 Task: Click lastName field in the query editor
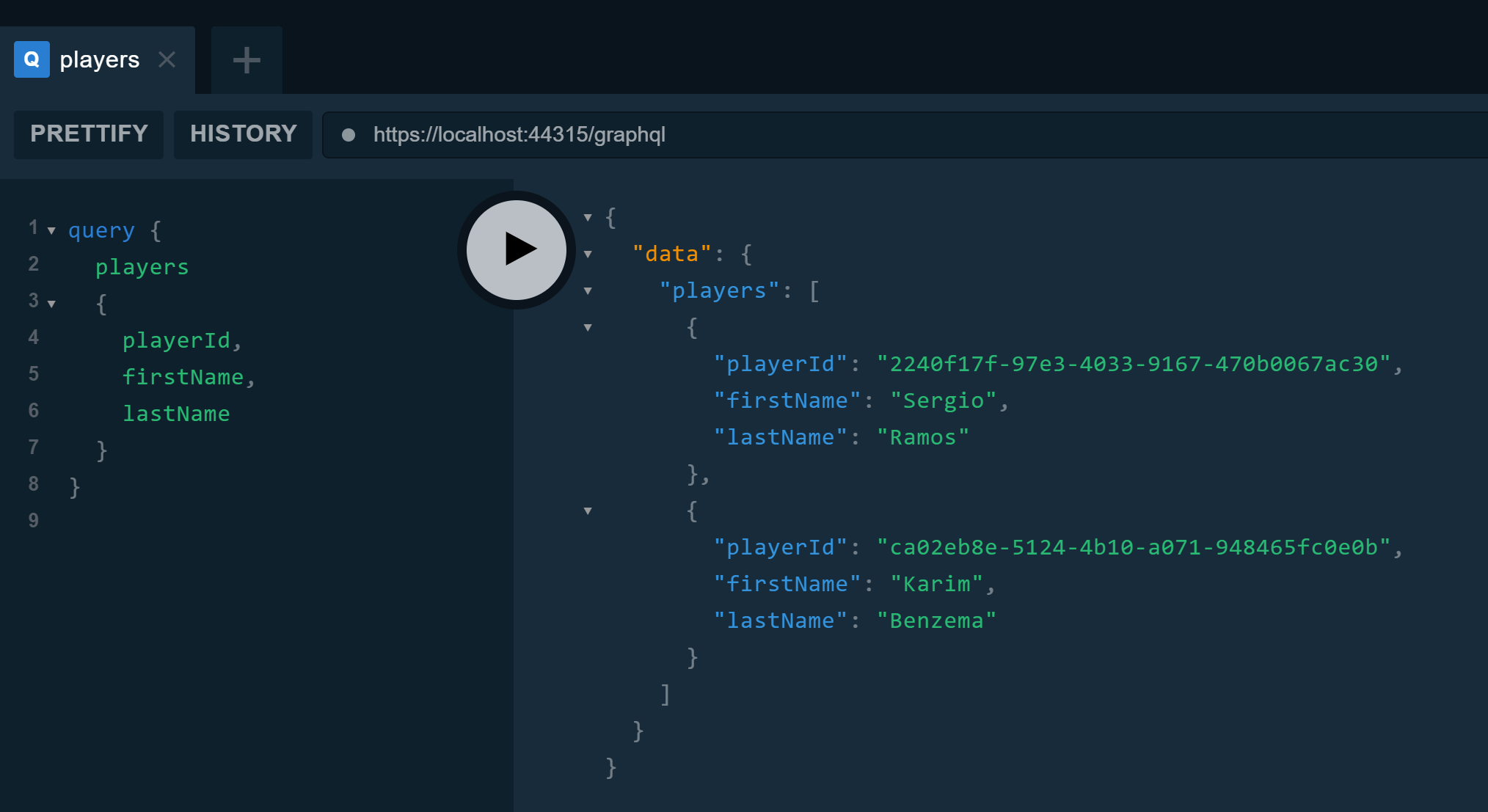pyautogui.click(x=176, y=414)
